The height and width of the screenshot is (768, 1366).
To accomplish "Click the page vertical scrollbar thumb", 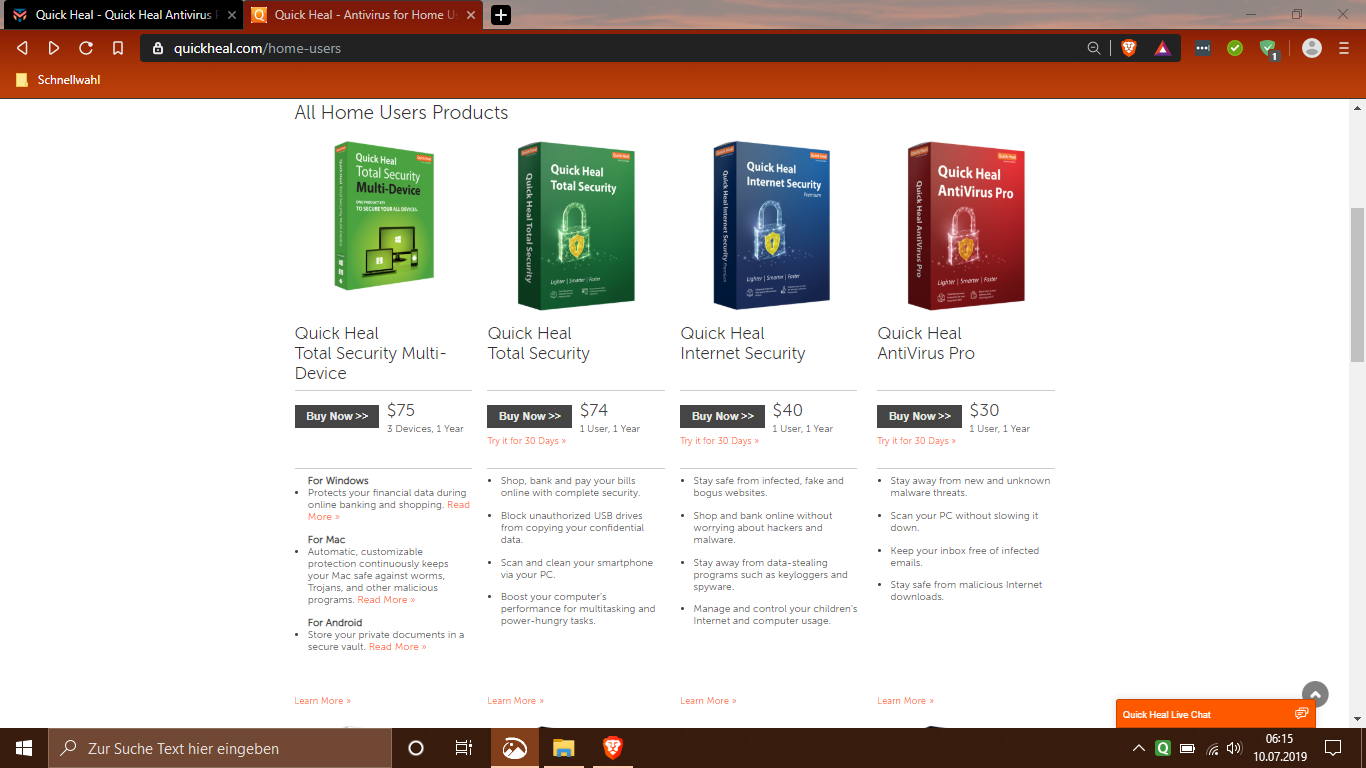I will click(1357, 285).
